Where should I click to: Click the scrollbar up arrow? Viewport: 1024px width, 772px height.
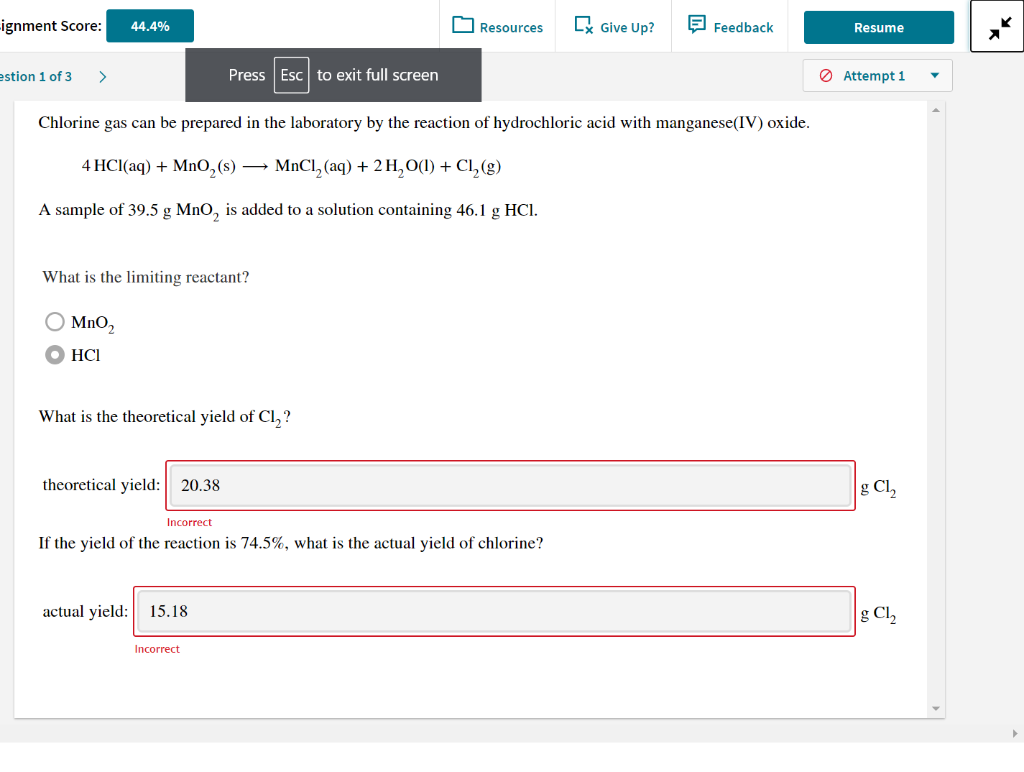[x=935, y=111]
